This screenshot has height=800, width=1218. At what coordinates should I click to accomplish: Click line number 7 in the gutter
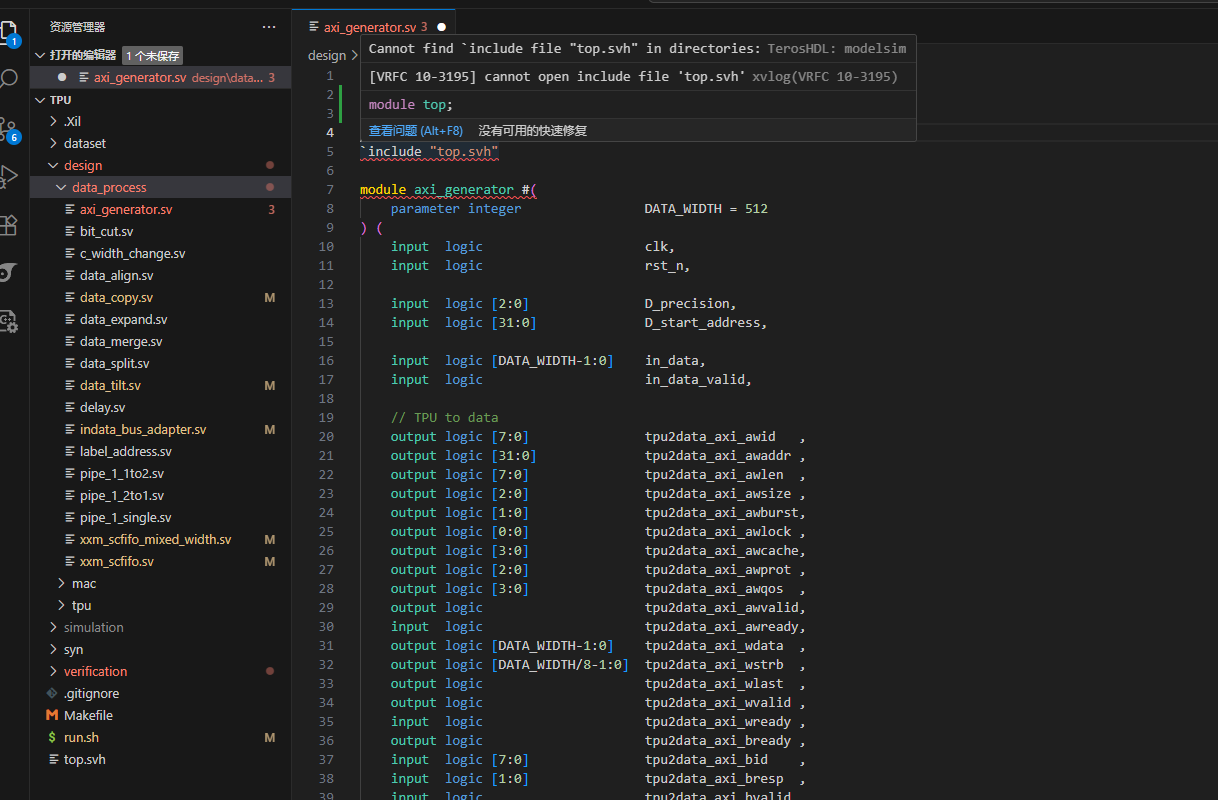[x=330, y=189]
